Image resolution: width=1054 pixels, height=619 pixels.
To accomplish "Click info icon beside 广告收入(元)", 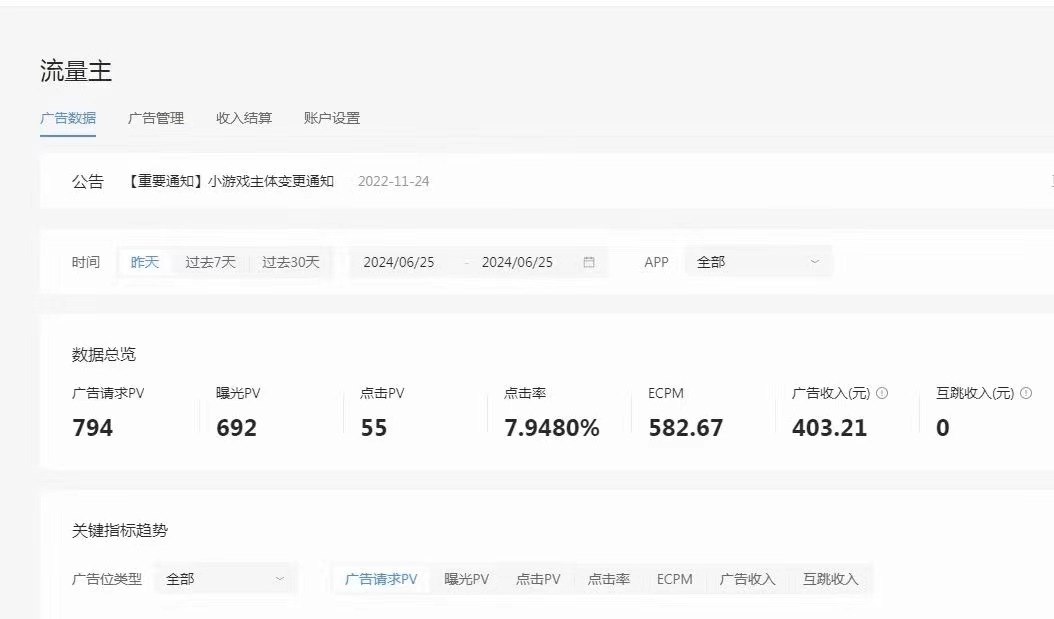I will 882,394.
